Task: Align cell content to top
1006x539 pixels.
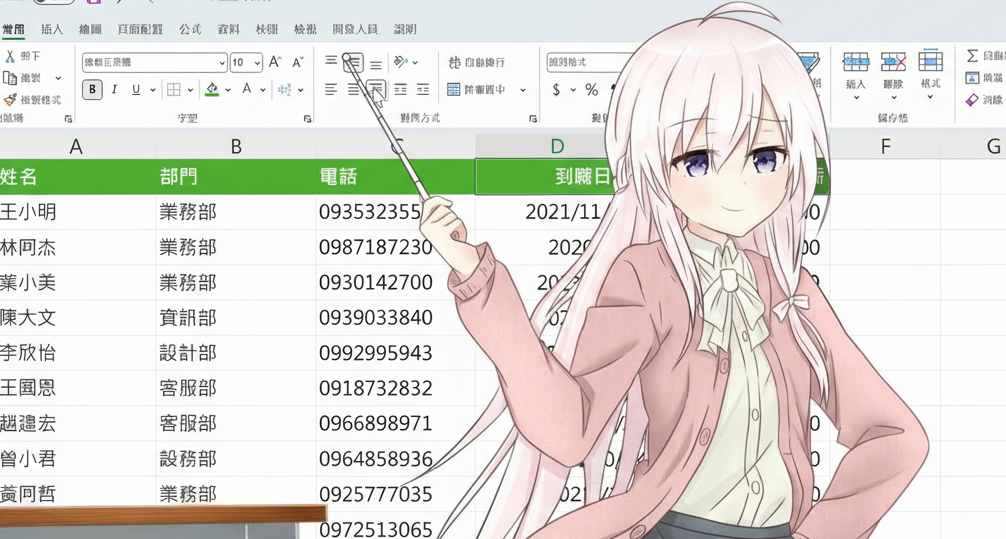Action: coord(331,61)
